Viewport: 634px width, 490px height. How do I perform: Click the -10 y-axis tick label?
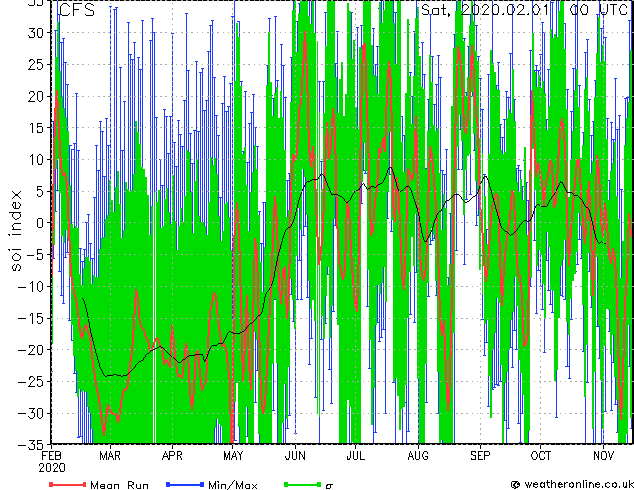[x=28, y=287]
